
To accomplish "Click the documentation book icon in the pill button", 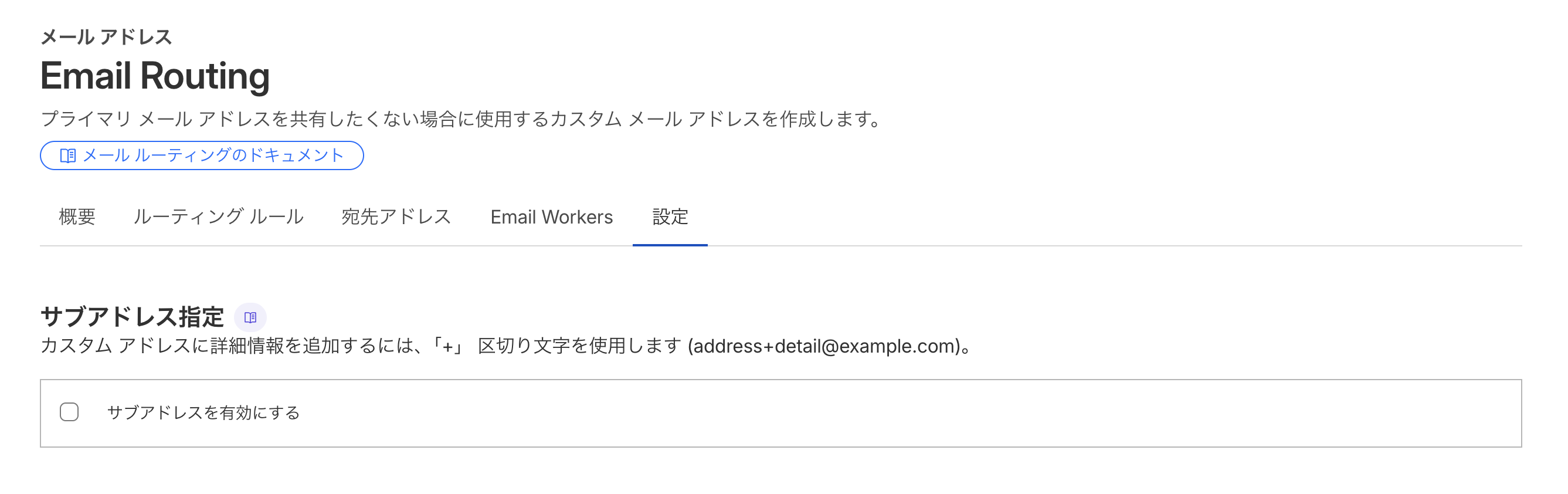I will 69,155.
